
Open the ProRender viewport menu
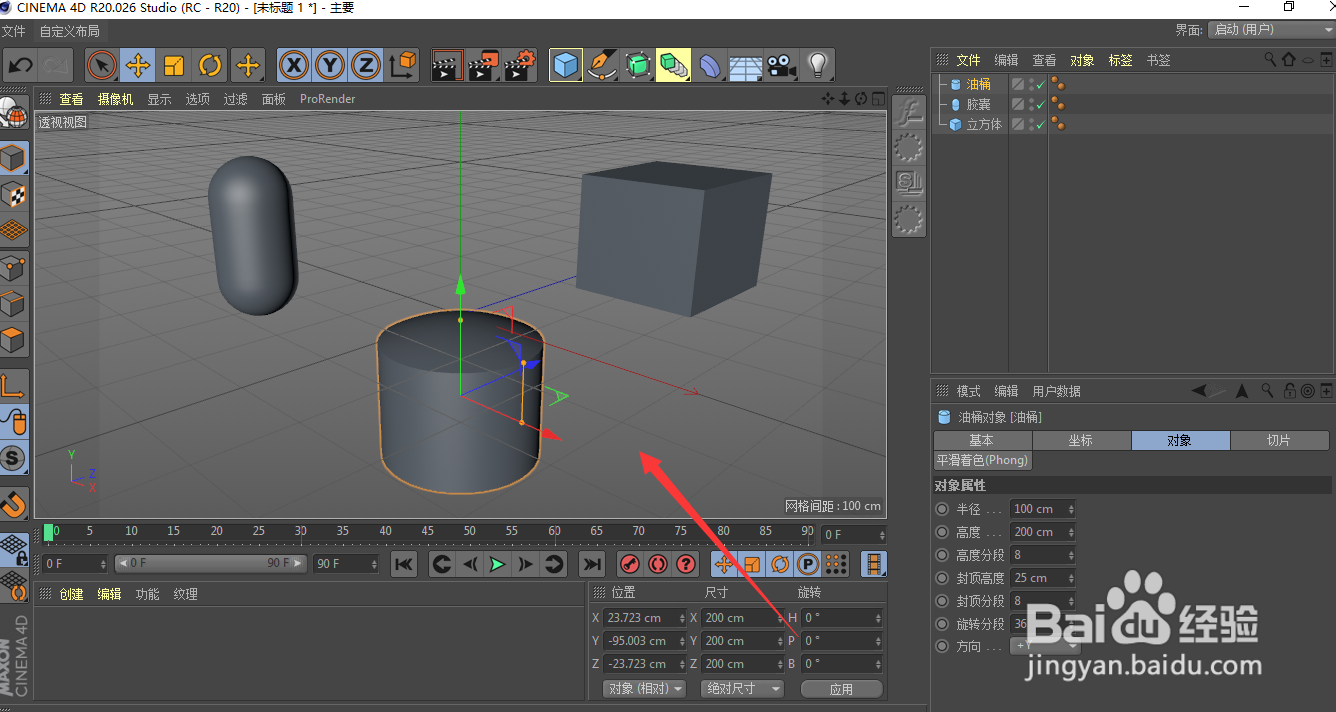pyautogui.click(x=327, y=99)
